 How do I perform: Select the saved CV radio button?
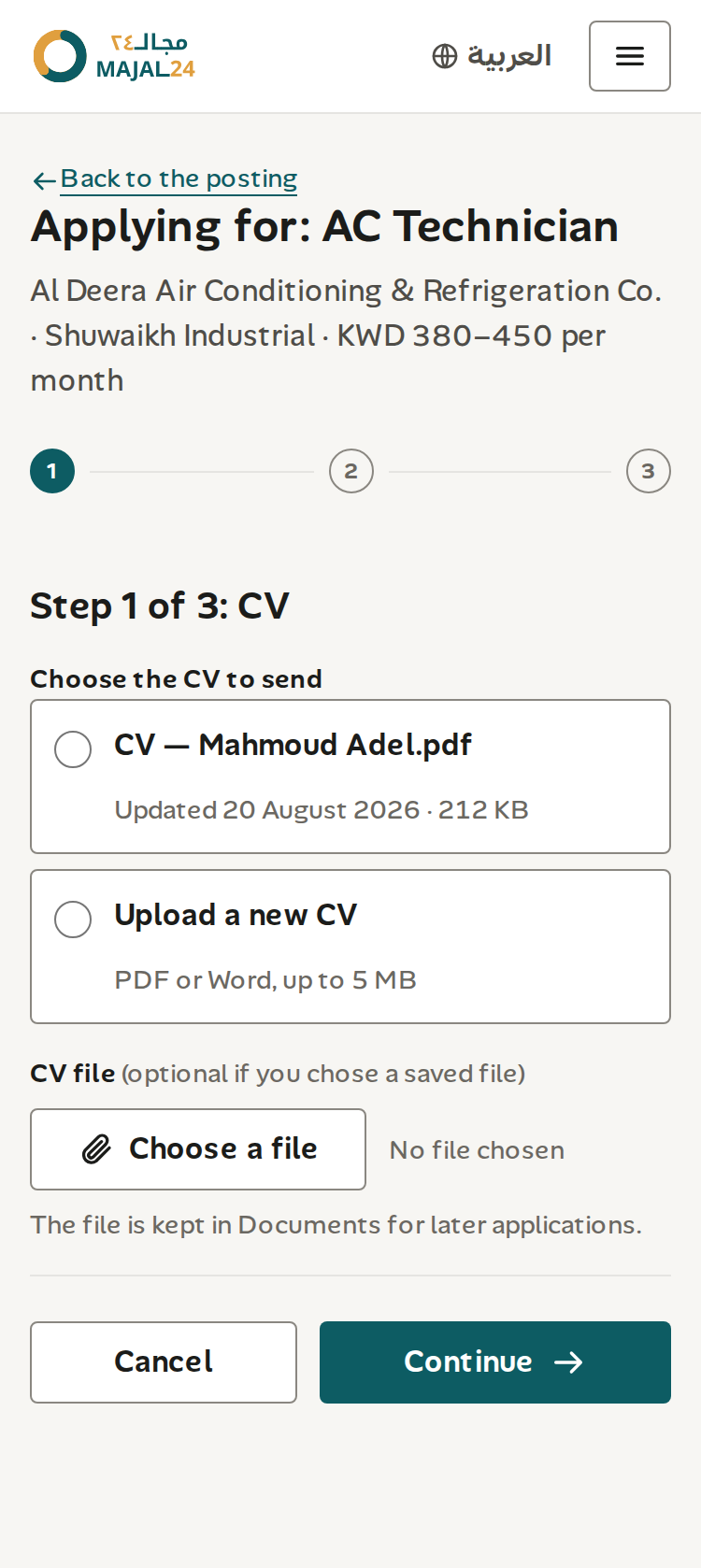coord(73,749)
